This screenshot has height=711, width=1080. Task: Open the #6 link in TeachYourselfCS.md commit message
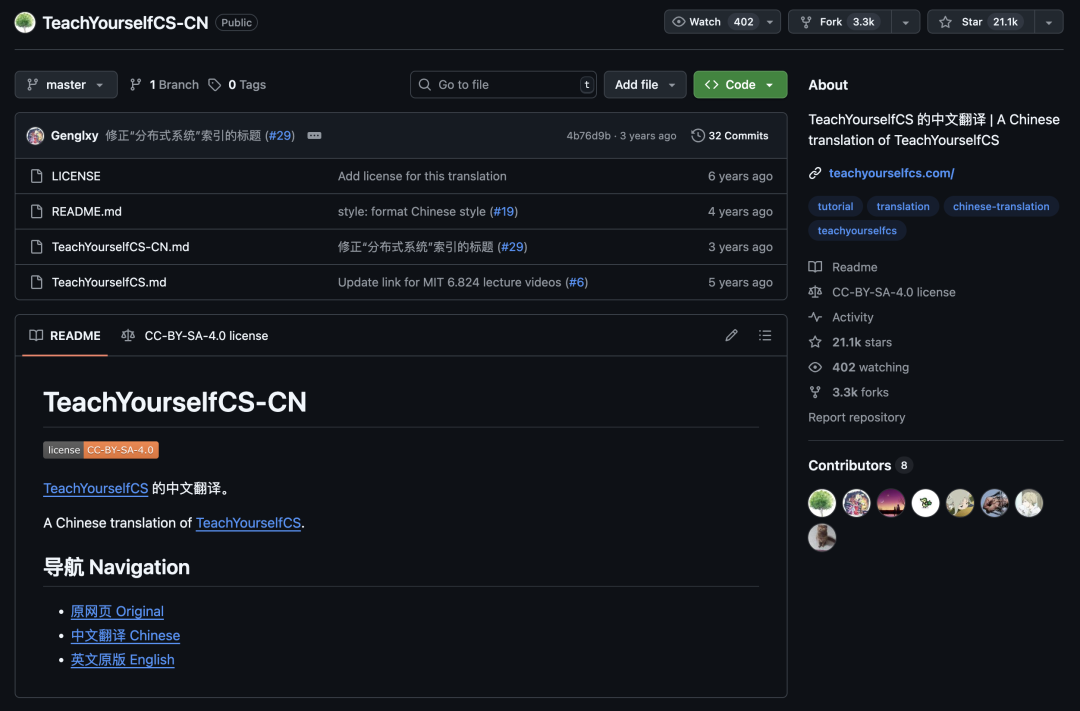pyautogui.click(x=577, y=282)
